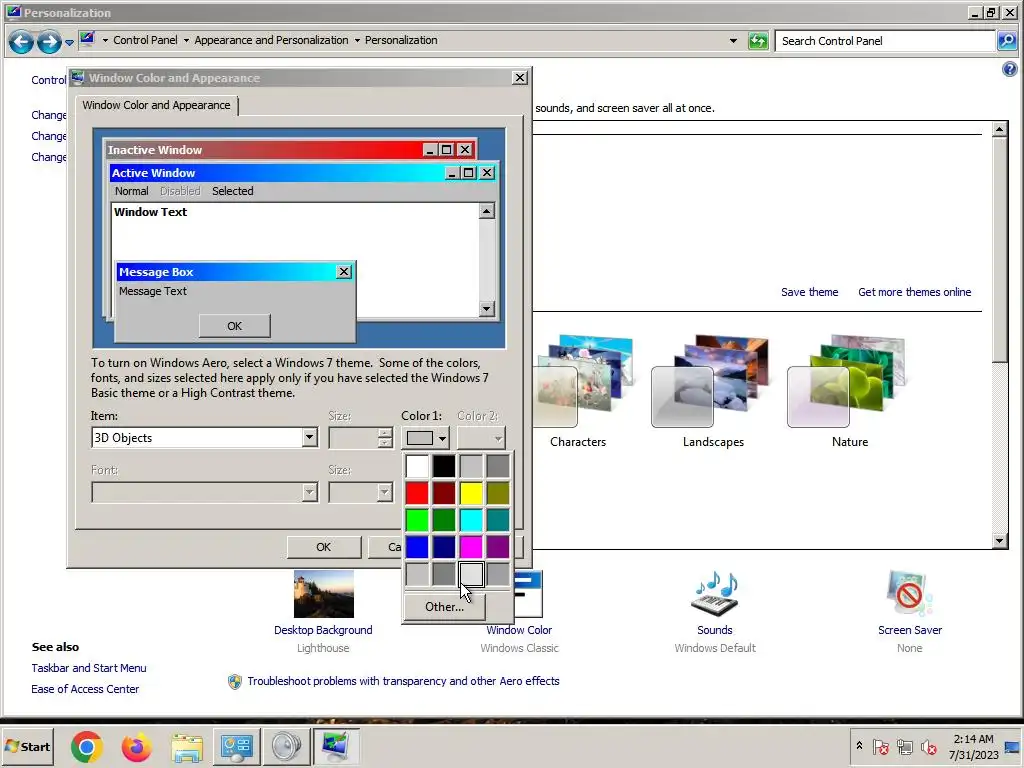This screenshot has height=768, width=1024.
Task: Pick the navy color swatch
Action: pos(444,547)
